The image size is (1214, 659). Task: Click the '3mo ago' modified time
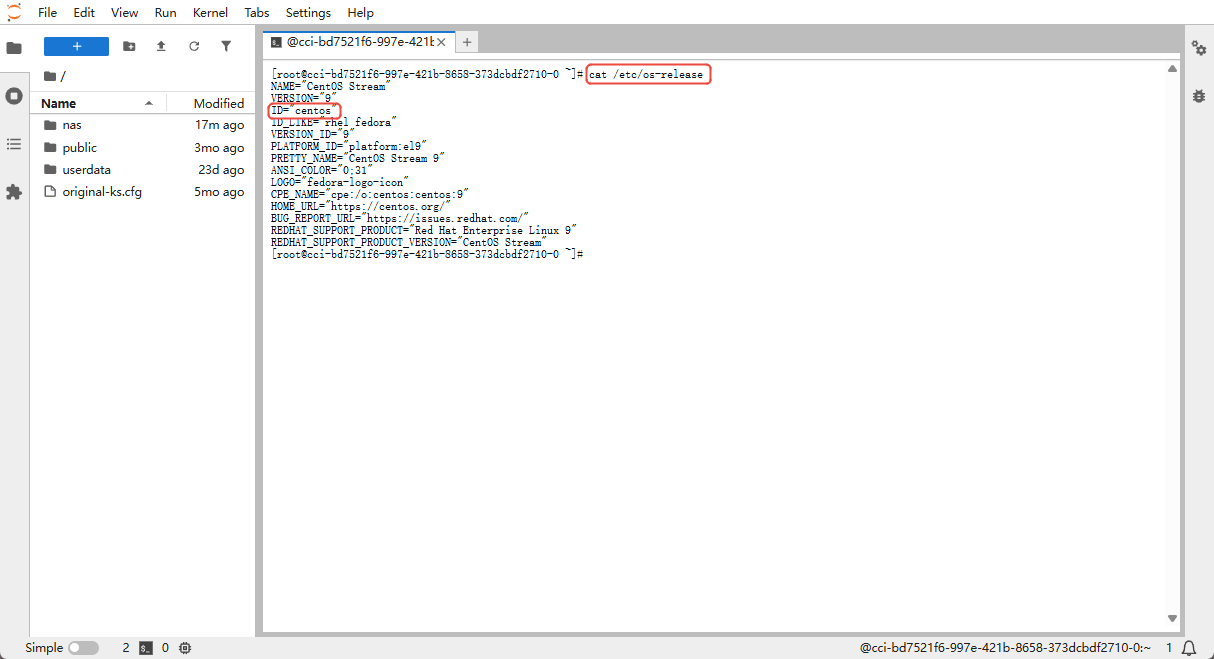click(x=219, y=147)
